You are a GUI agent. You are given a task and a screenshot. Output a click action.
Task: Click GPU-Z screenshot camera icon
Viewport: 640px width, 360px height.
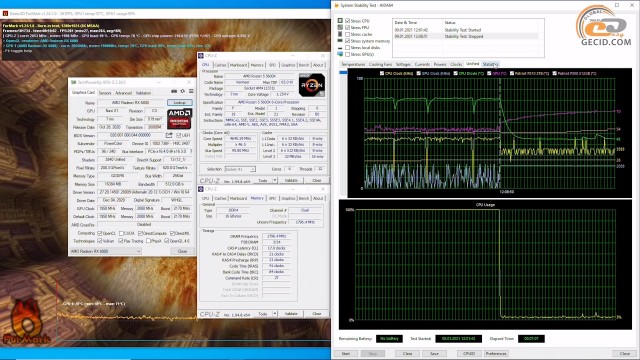(x=174, y=91)
